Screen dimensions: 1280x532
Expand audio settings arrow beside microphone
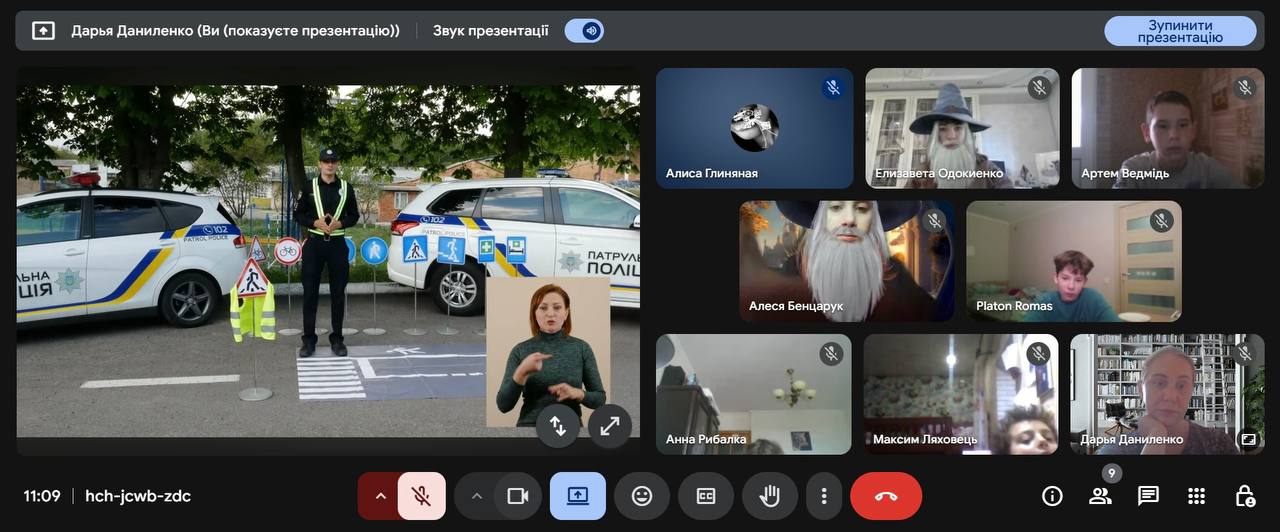380,496
